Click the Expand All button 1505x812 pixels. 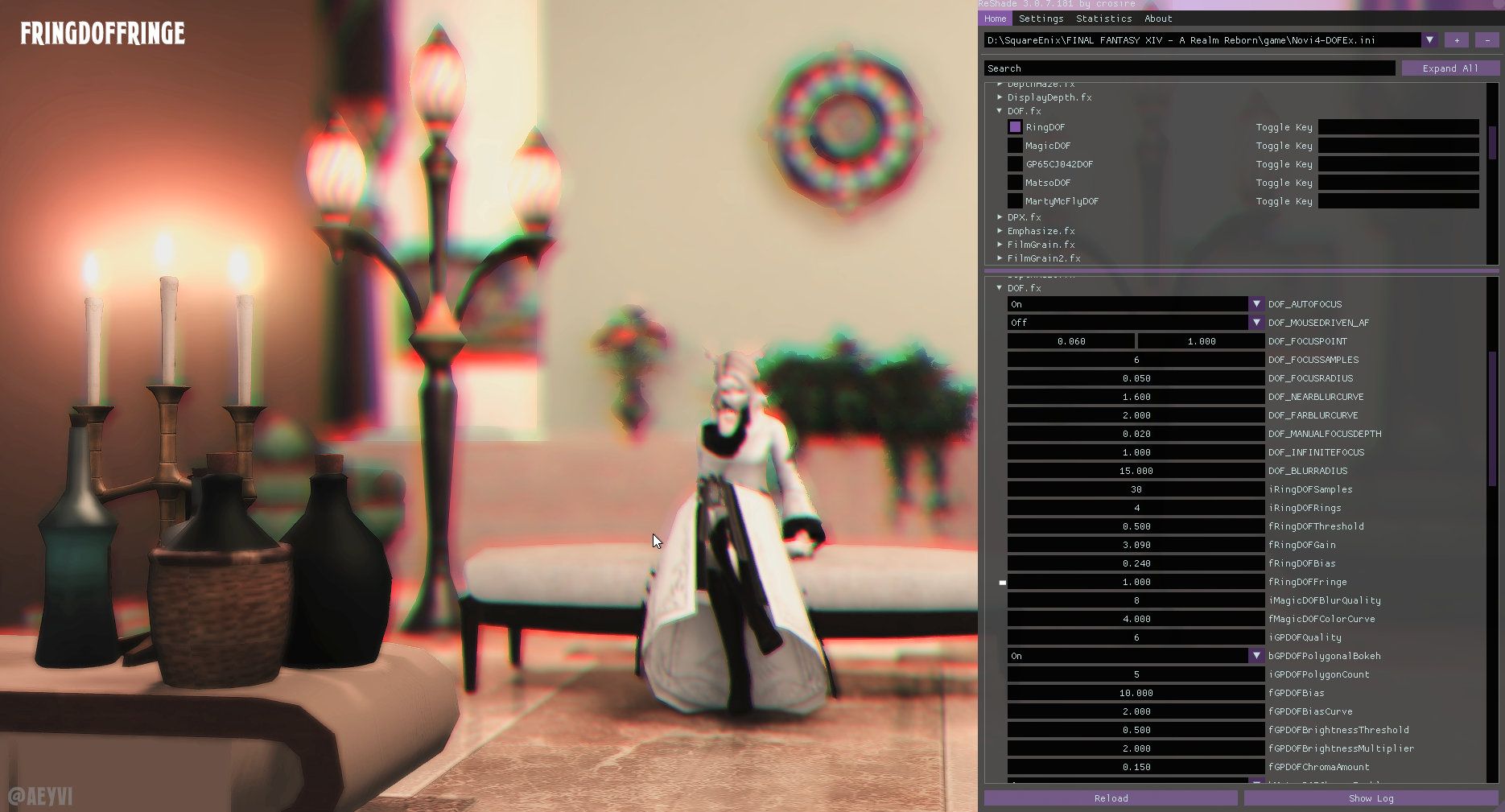[1449, 68]
